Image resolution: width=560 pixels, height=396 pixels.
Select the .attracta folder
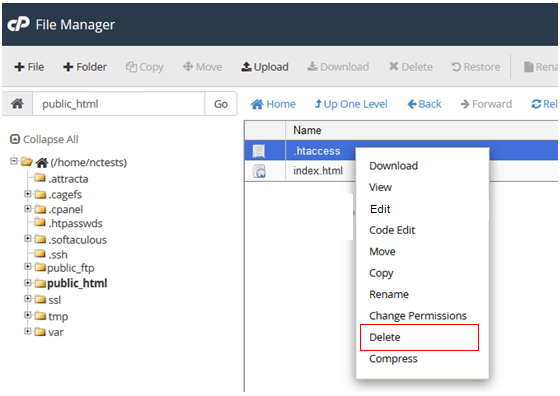68,179
